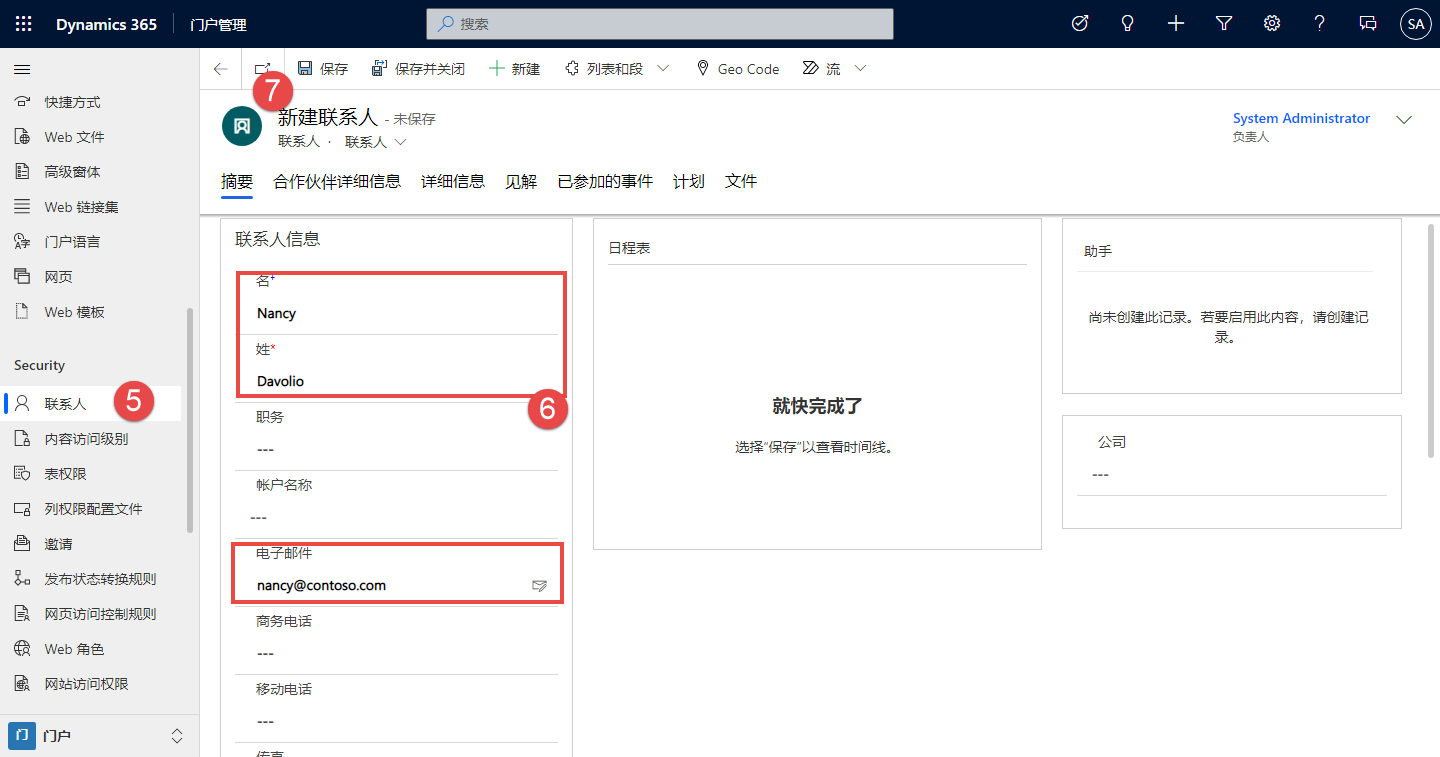Screen dimensions: 1440x757
Task: Expand the 门户 area switcher at bottom
Action: coord(176,735)
